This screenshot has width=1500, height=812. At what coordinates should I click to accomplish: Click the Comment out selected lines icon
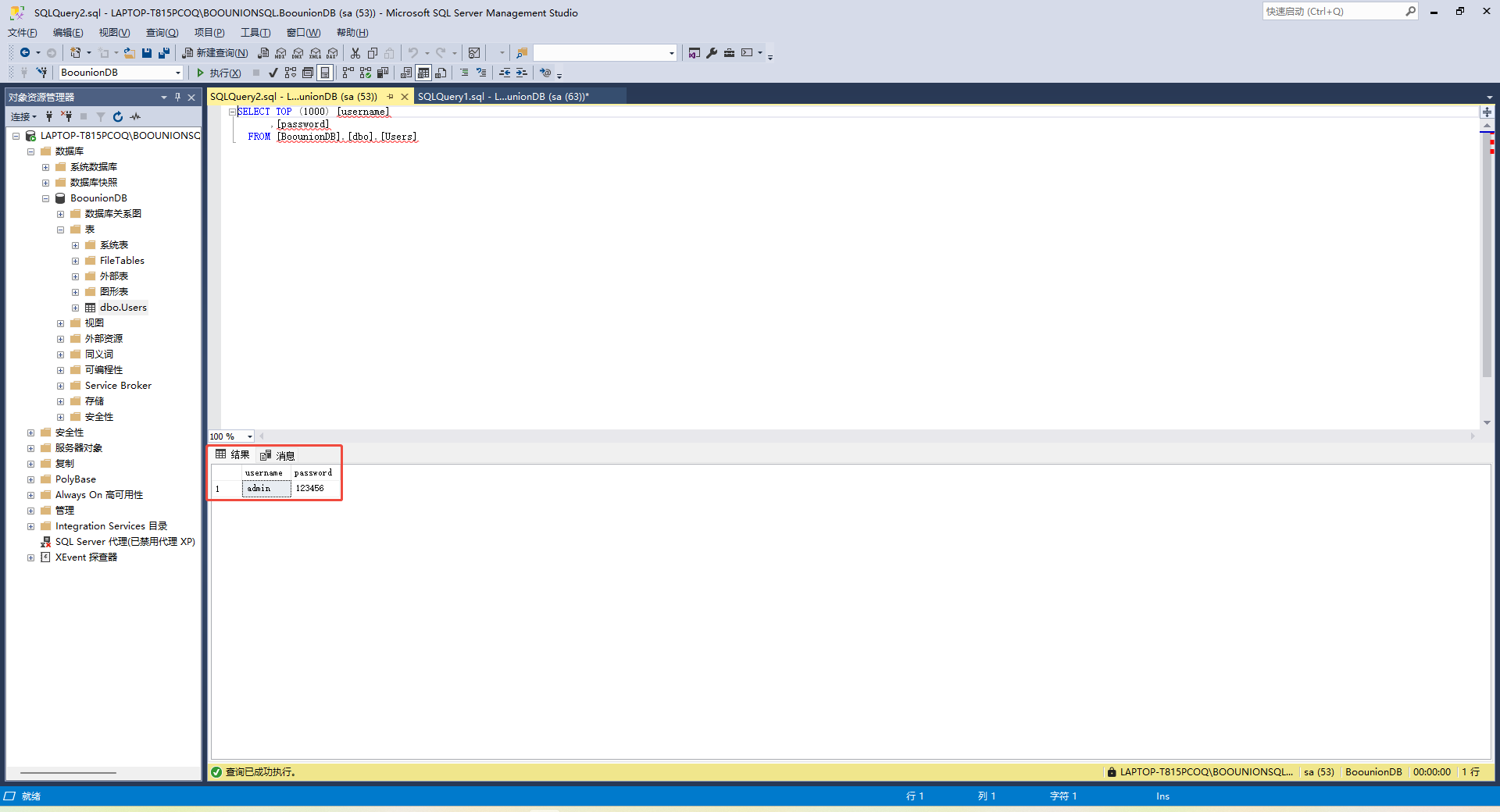point(464,73)
